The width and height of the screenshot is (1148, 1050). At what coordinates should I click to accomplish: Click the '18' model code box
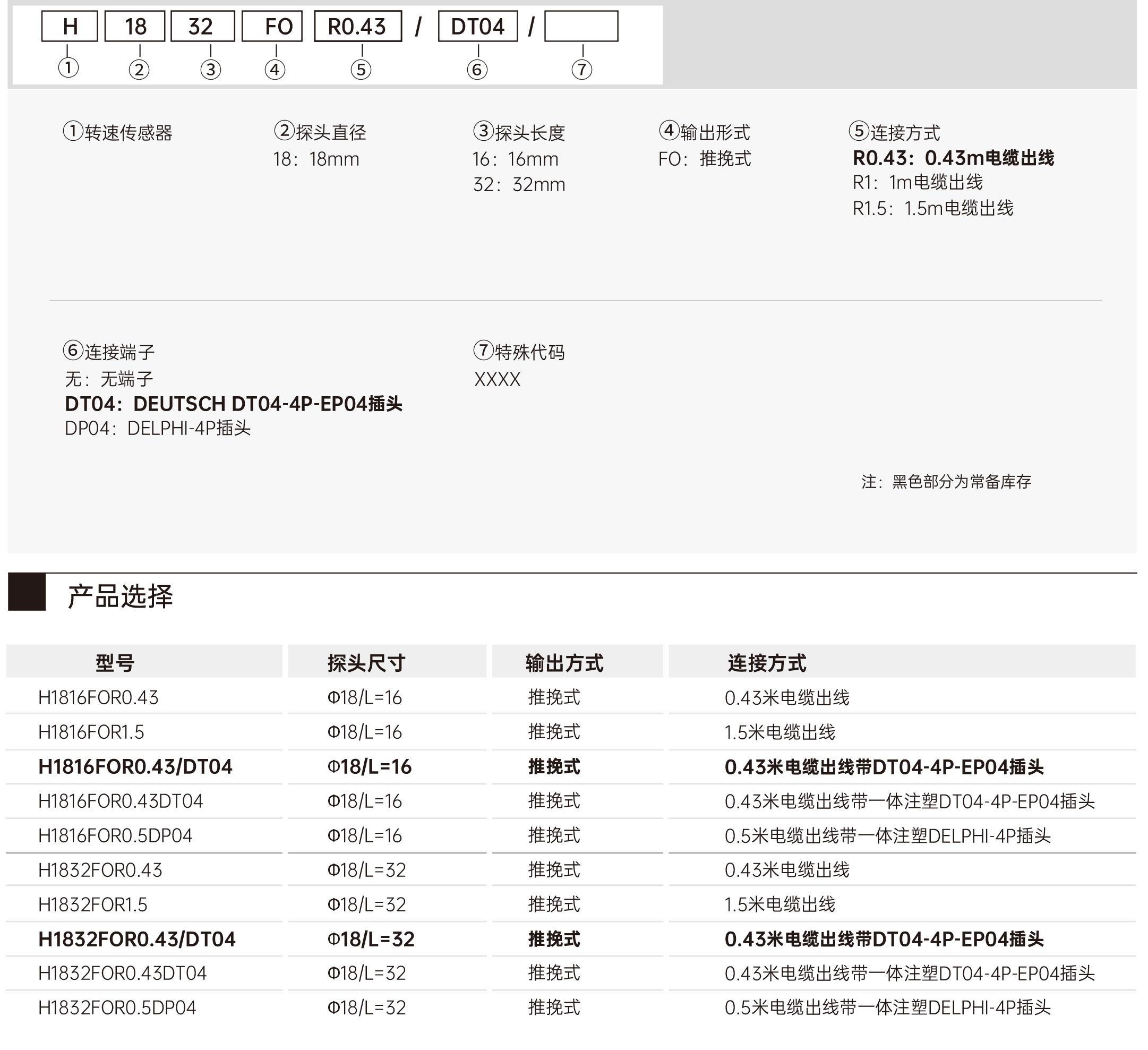pos(135,27)
